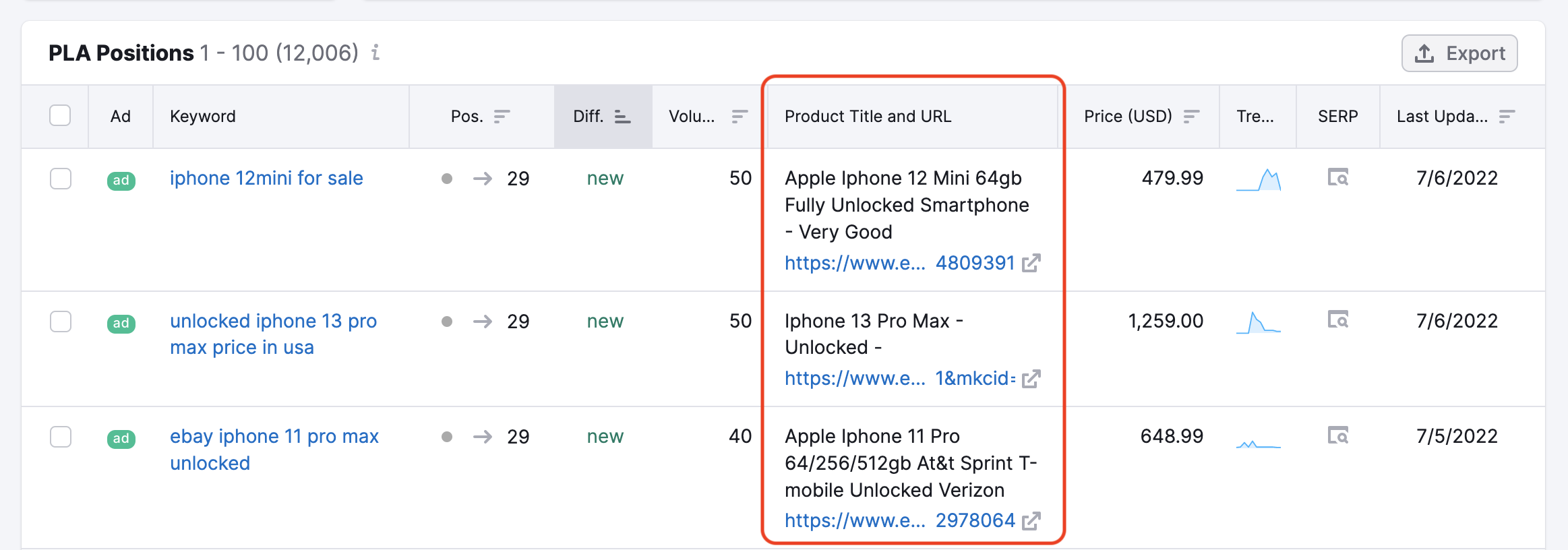Click ad badge for ebay iphone 11 row
Screen dimensions: 1568x550
pyautogui.click(x=121, y=438)
